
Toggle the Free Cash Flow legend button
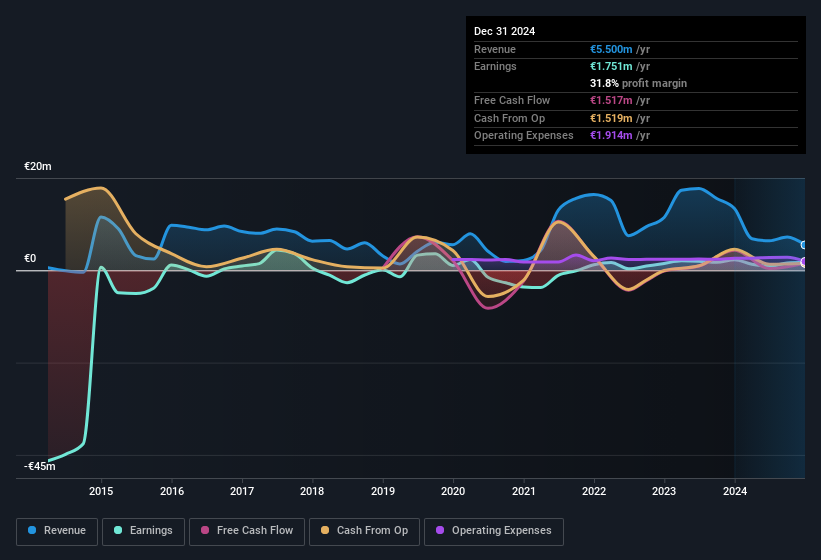click(247, 531)
